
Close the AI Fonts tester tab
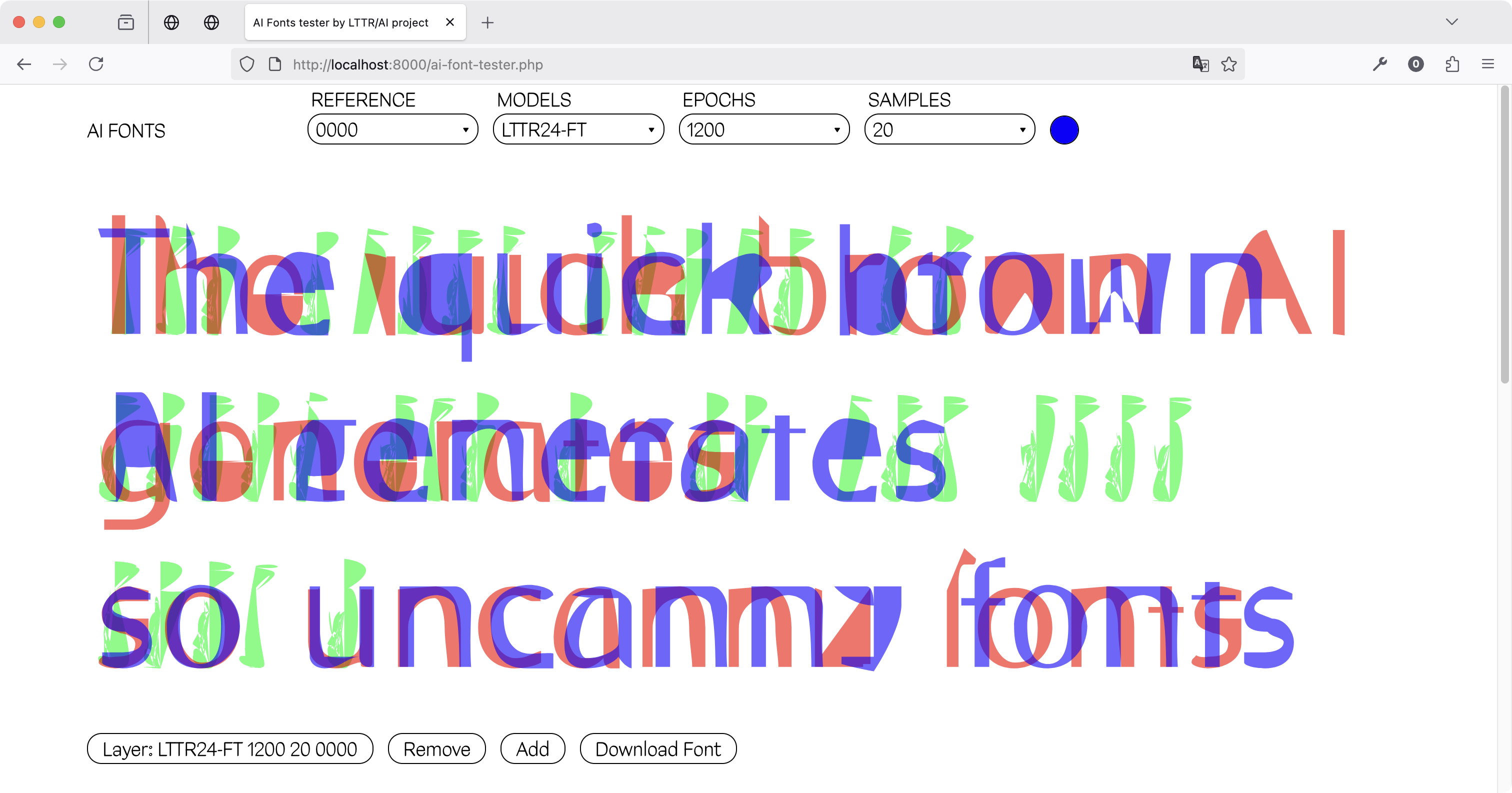(450, 22)
